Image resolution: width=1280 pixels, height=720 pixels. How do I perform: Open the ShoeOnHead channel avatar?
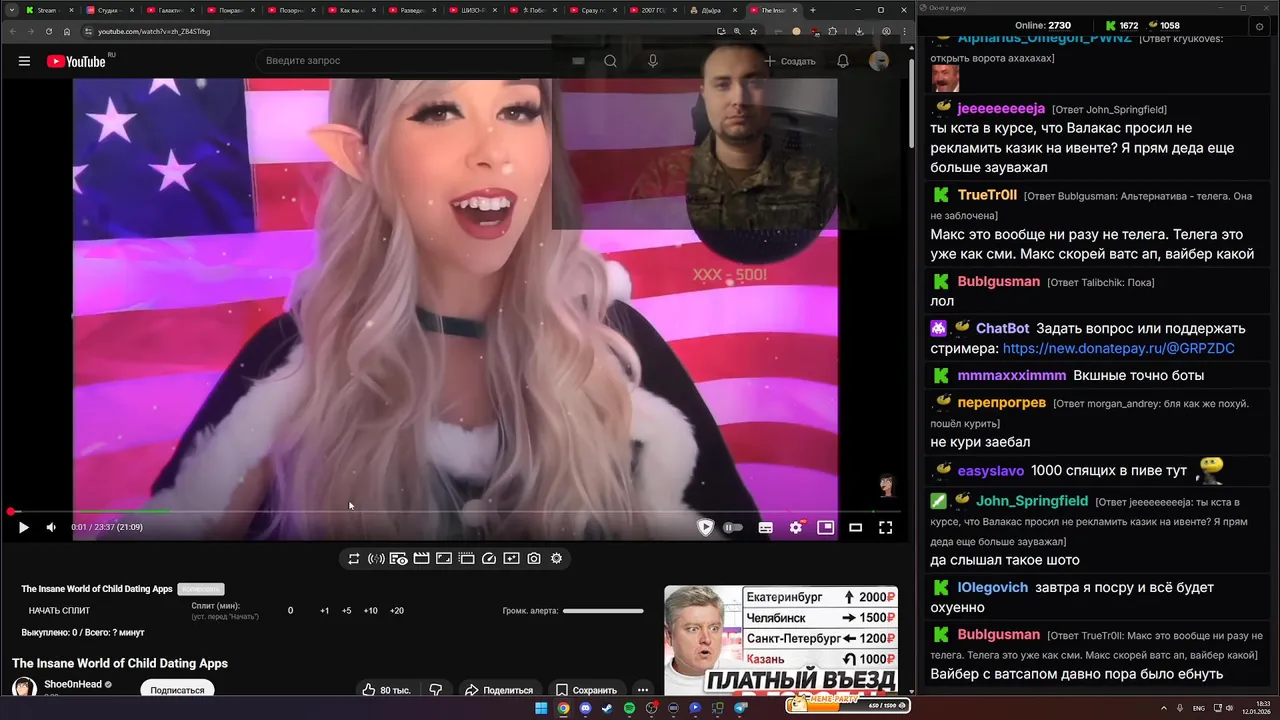[24, 689]
